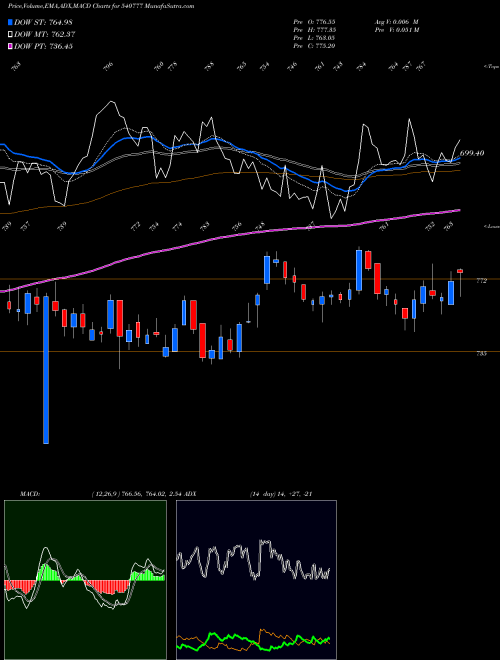Click the MACD '(12,26,9)' parameter values text
Image resolution: width=500 pixels, height=660 pixels.
[x=136, y=494]
